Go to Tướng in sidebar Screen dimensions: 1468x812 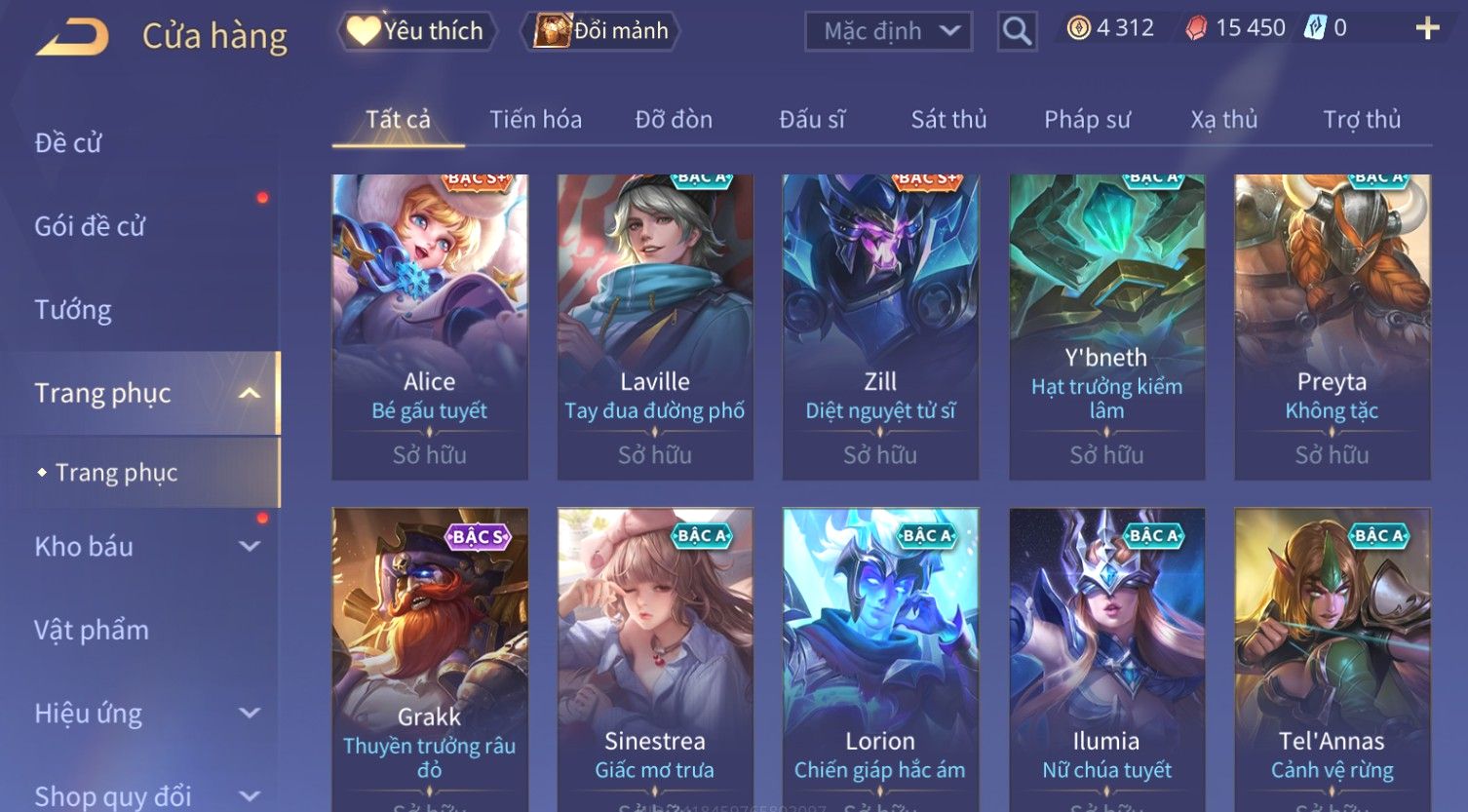point(73,310)
